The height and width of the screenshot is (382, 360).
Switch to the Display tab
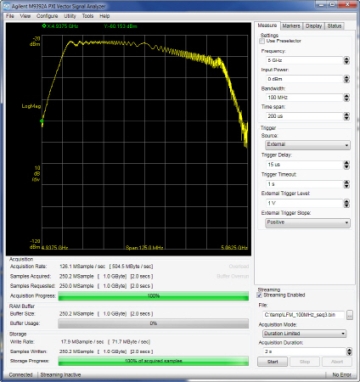pos(313,26)
